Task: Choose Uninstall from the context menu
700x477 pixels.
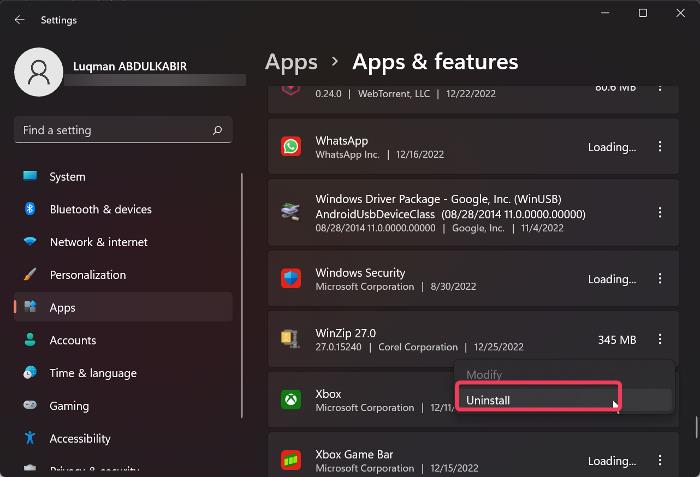Action: (564, 400)
